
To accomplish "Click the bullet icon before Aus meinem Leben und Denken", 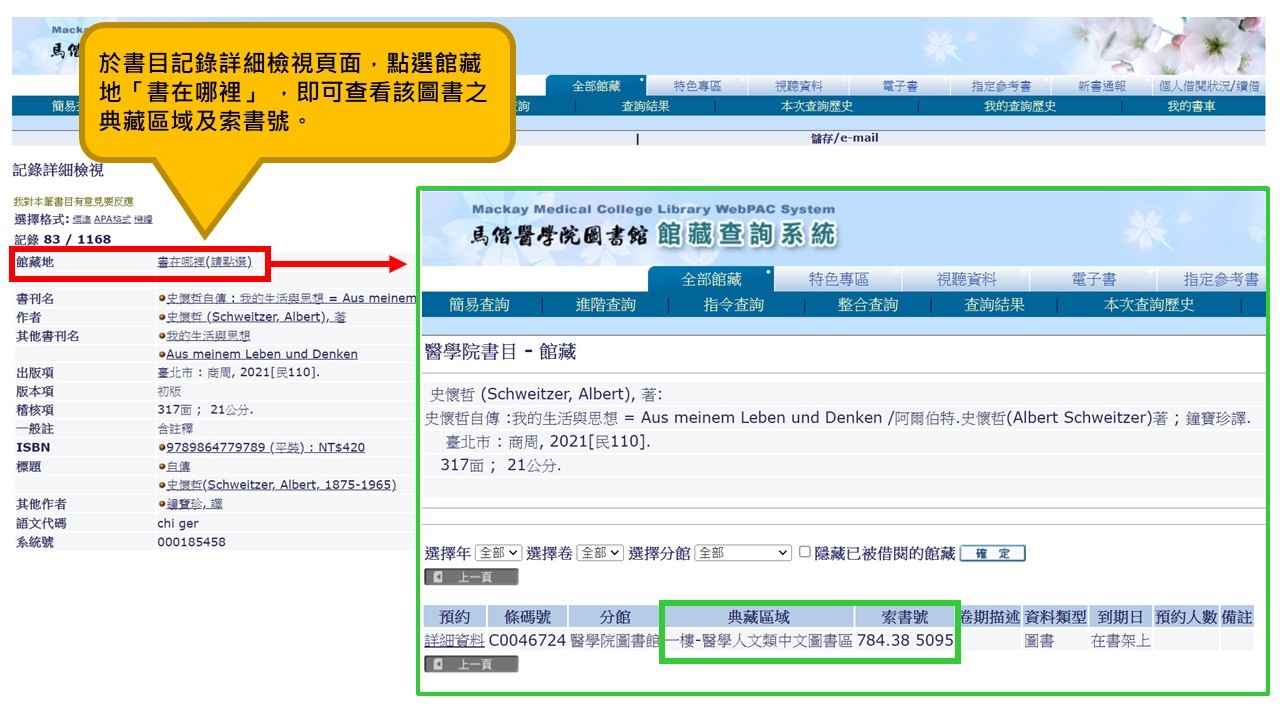I will tap(162, 354).
